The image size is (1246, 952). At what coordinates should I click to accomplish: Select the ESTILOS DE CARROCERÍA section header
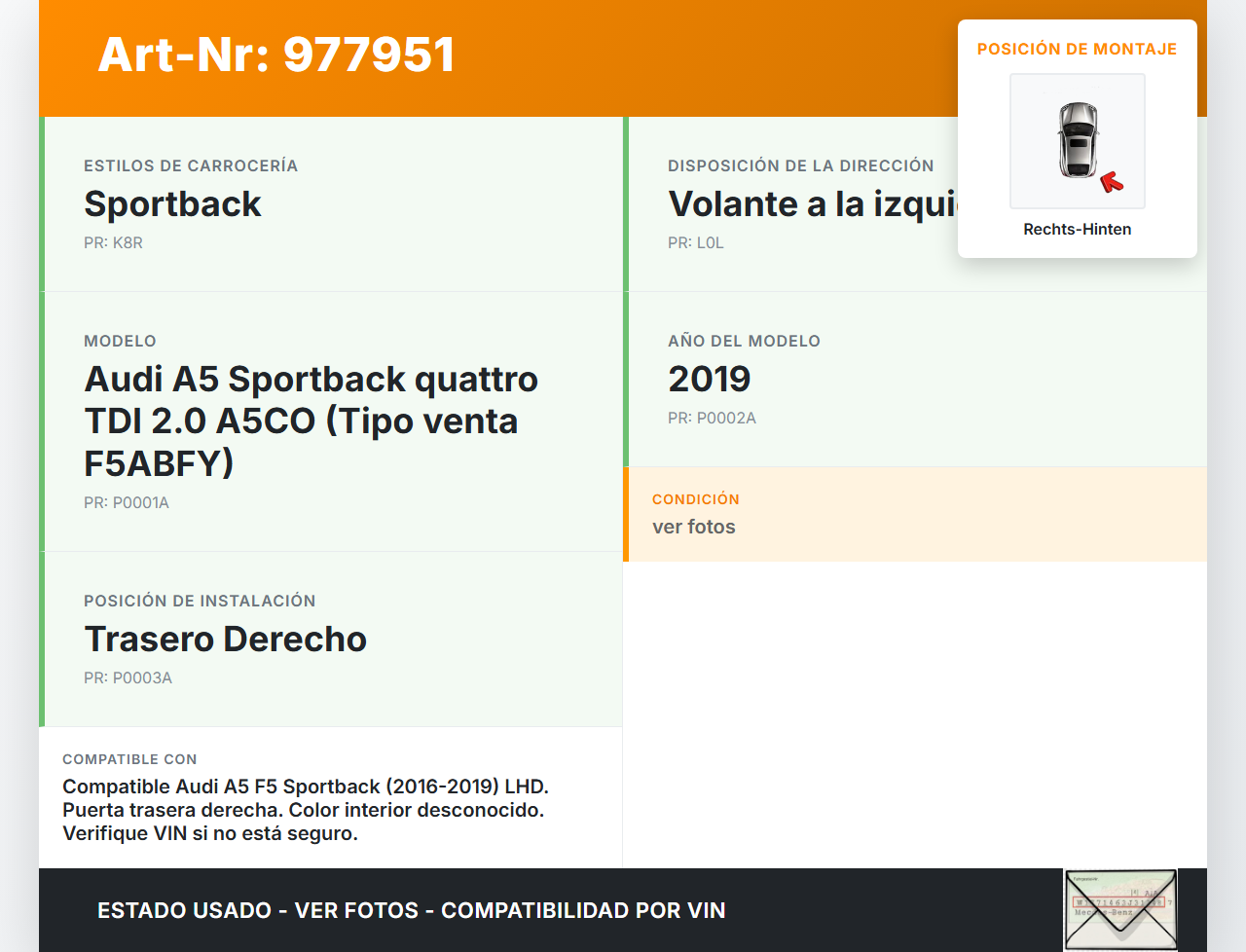point(191,165)
